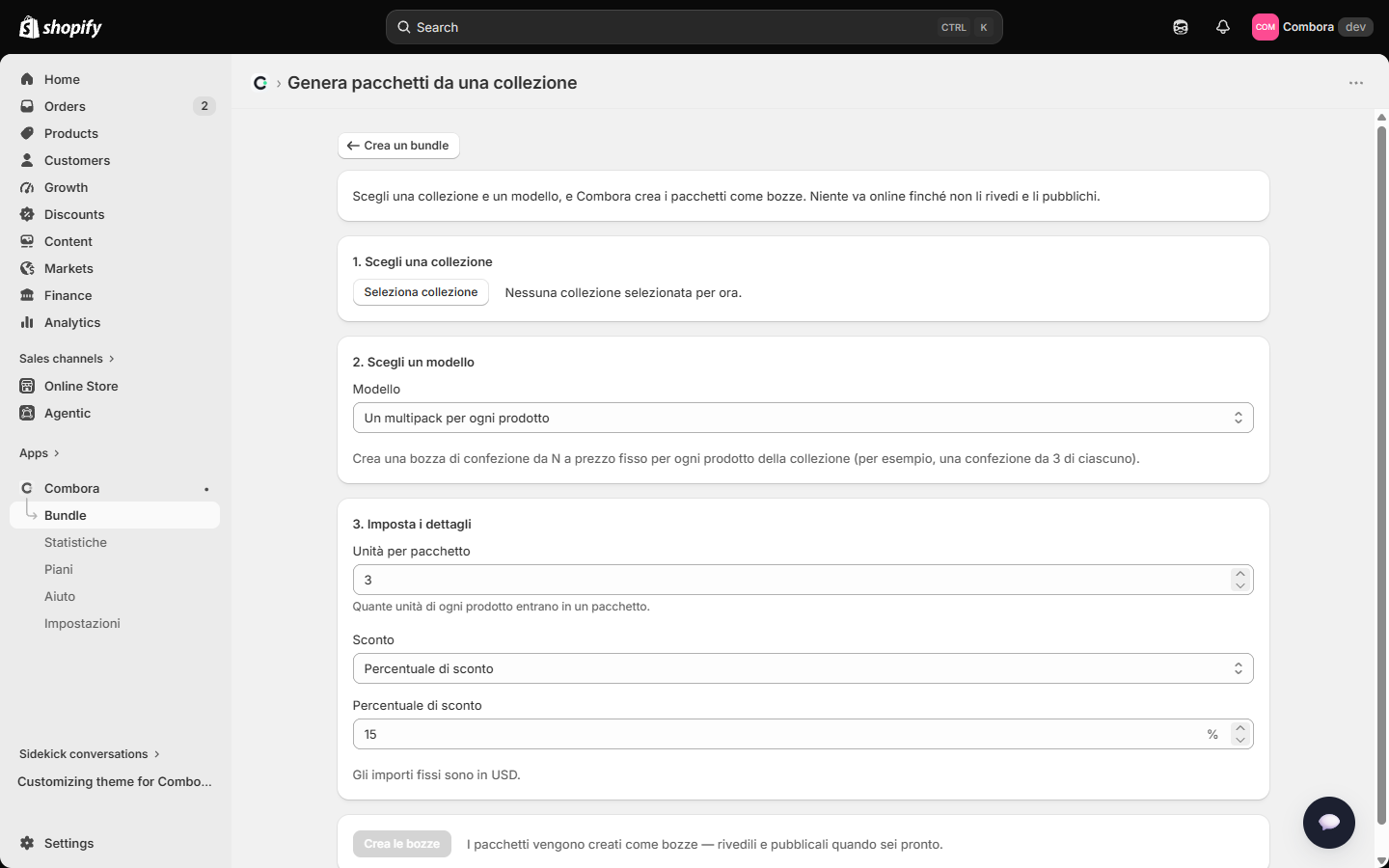1389x868 pixels.
Task: Click the Markets globe icon
Action: pyautogui.click(x=27, y=268)
